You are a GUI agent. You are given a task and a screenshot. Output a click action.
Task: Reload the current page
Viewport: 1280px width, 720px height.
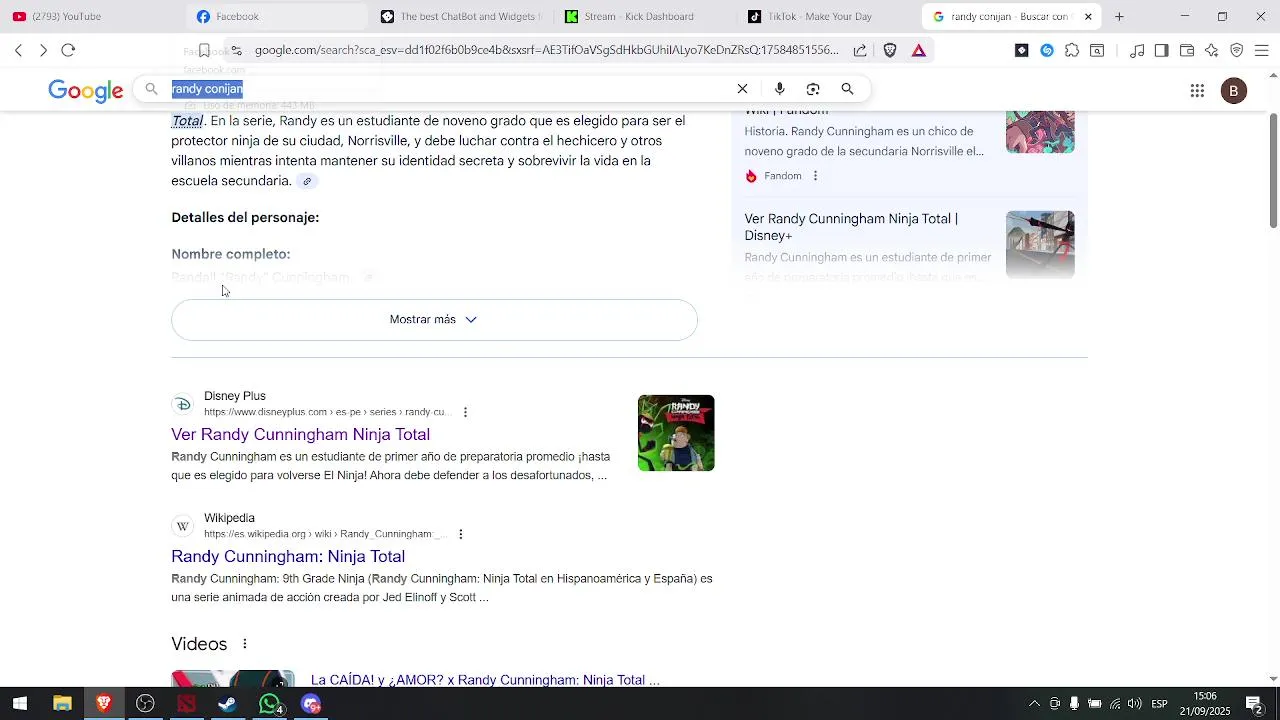click(68, 50)
